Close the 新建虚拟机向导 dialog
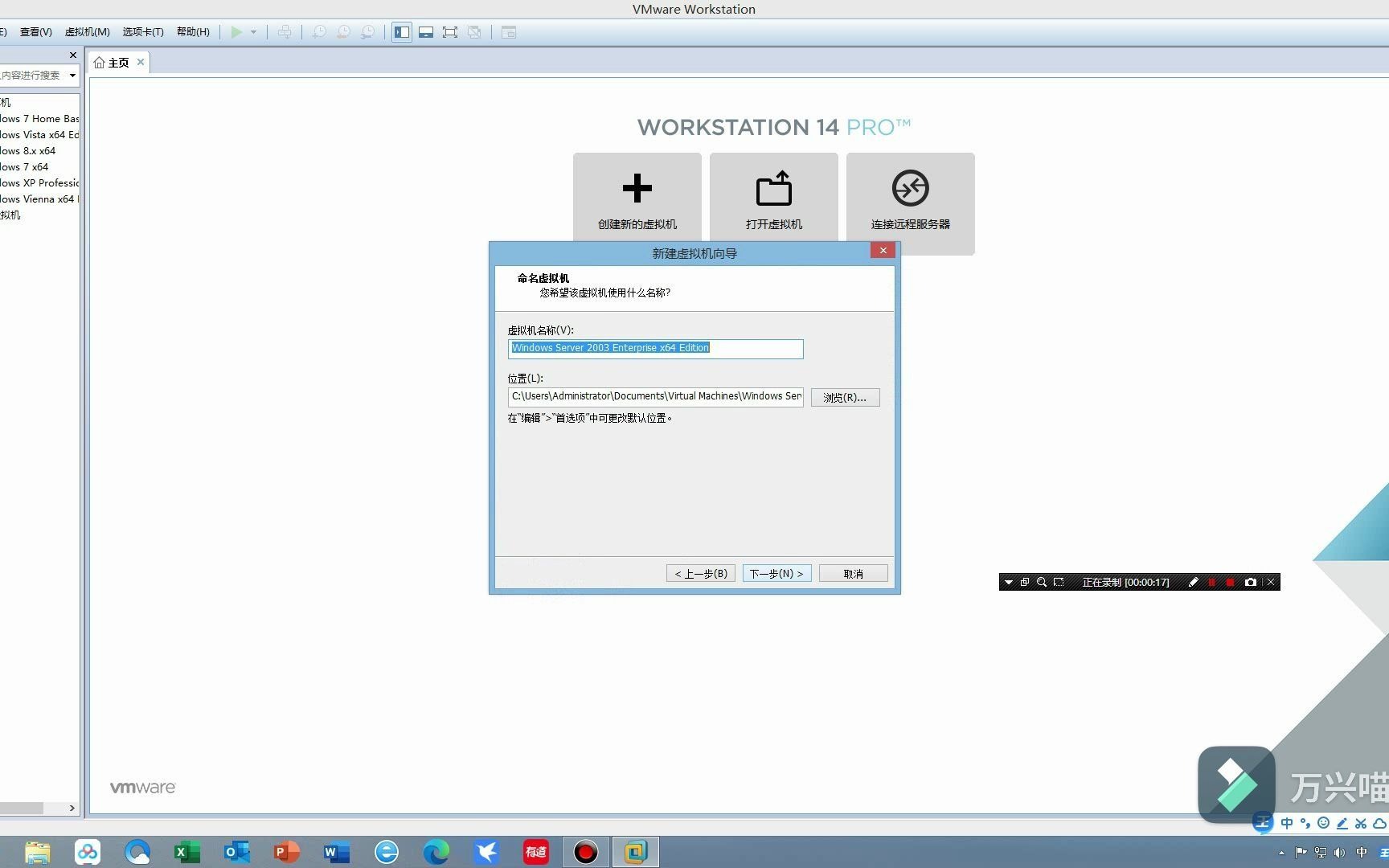1389x868 pixels. [x=883, y=251]
